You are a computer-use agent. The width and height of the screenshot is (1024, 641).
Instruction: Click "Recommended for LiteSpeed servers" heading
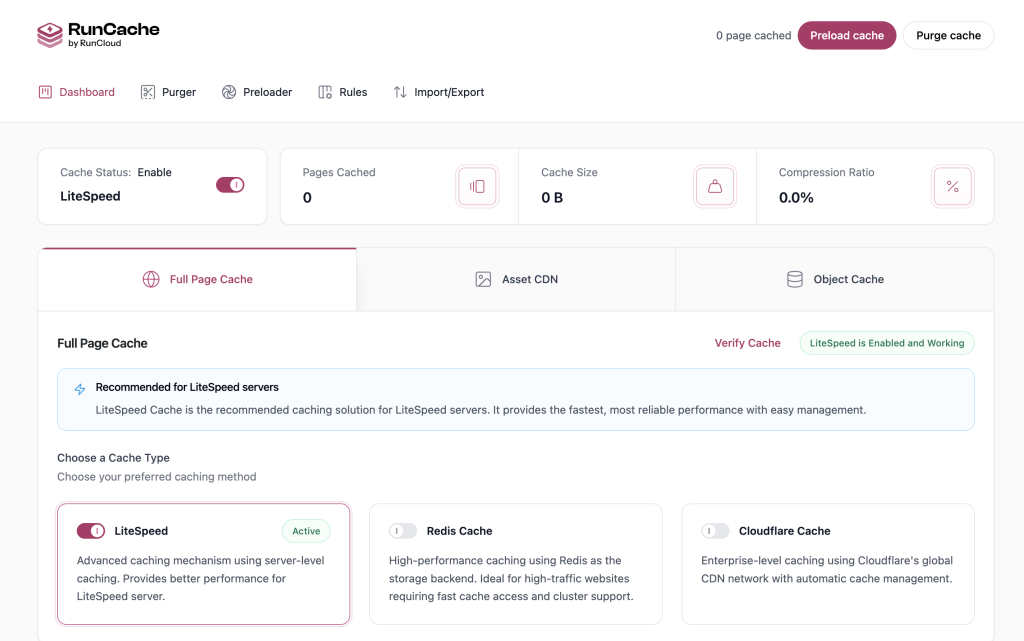[x=187, y=387]
